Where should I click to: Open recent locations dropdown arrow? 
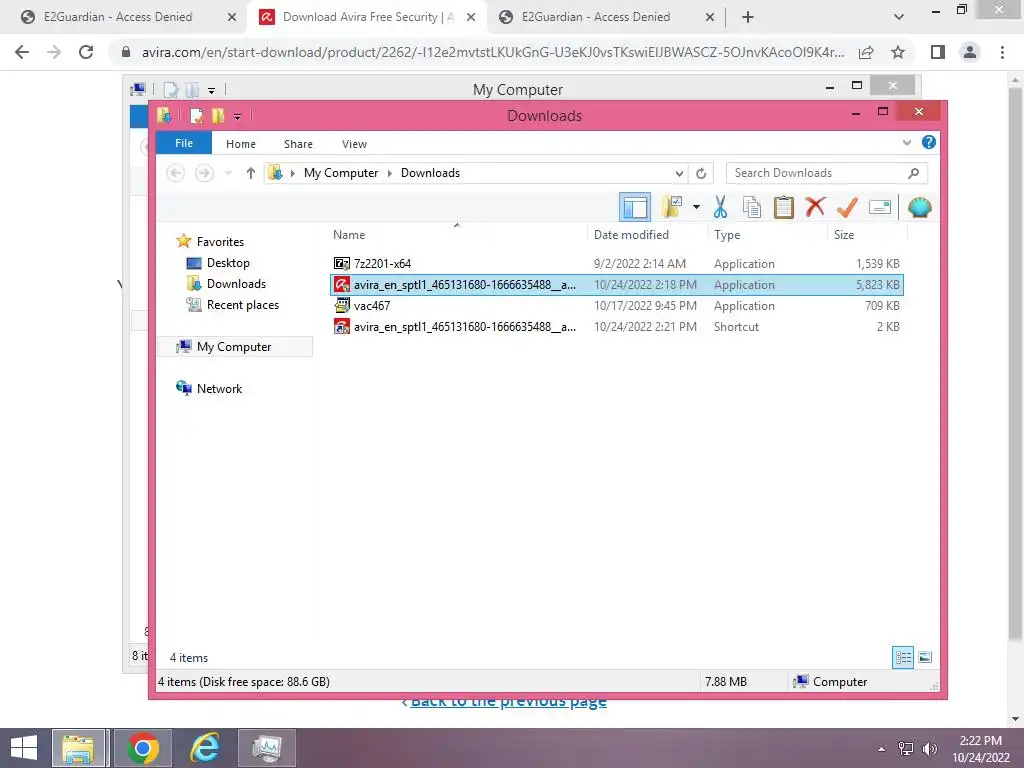228,173
